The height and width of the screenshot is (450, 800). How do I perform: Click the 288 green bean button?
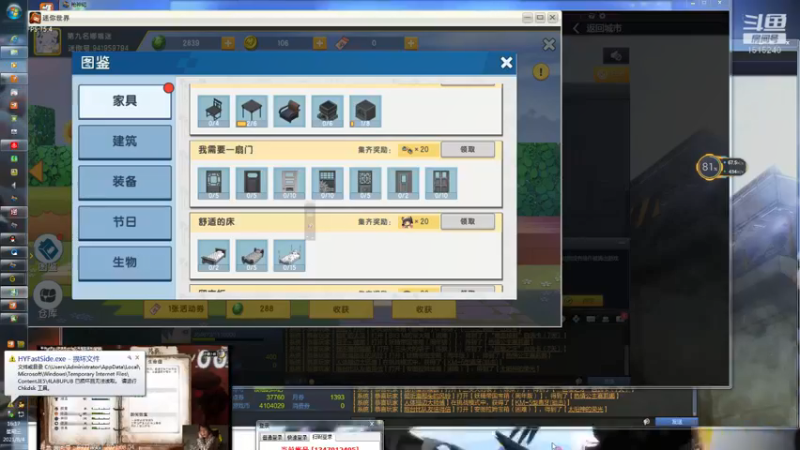click(x=258, y=309)
